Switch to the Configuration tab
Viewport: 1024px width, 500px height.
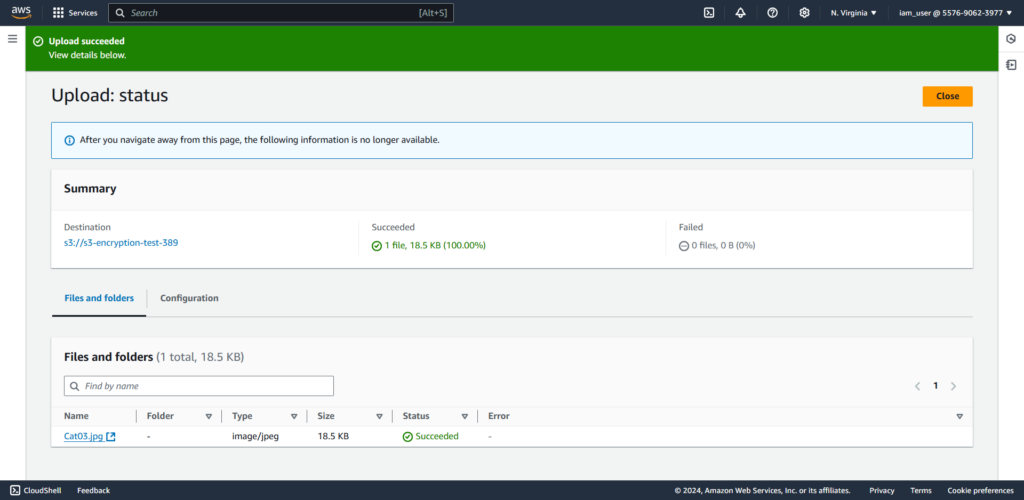coord(189,298)
